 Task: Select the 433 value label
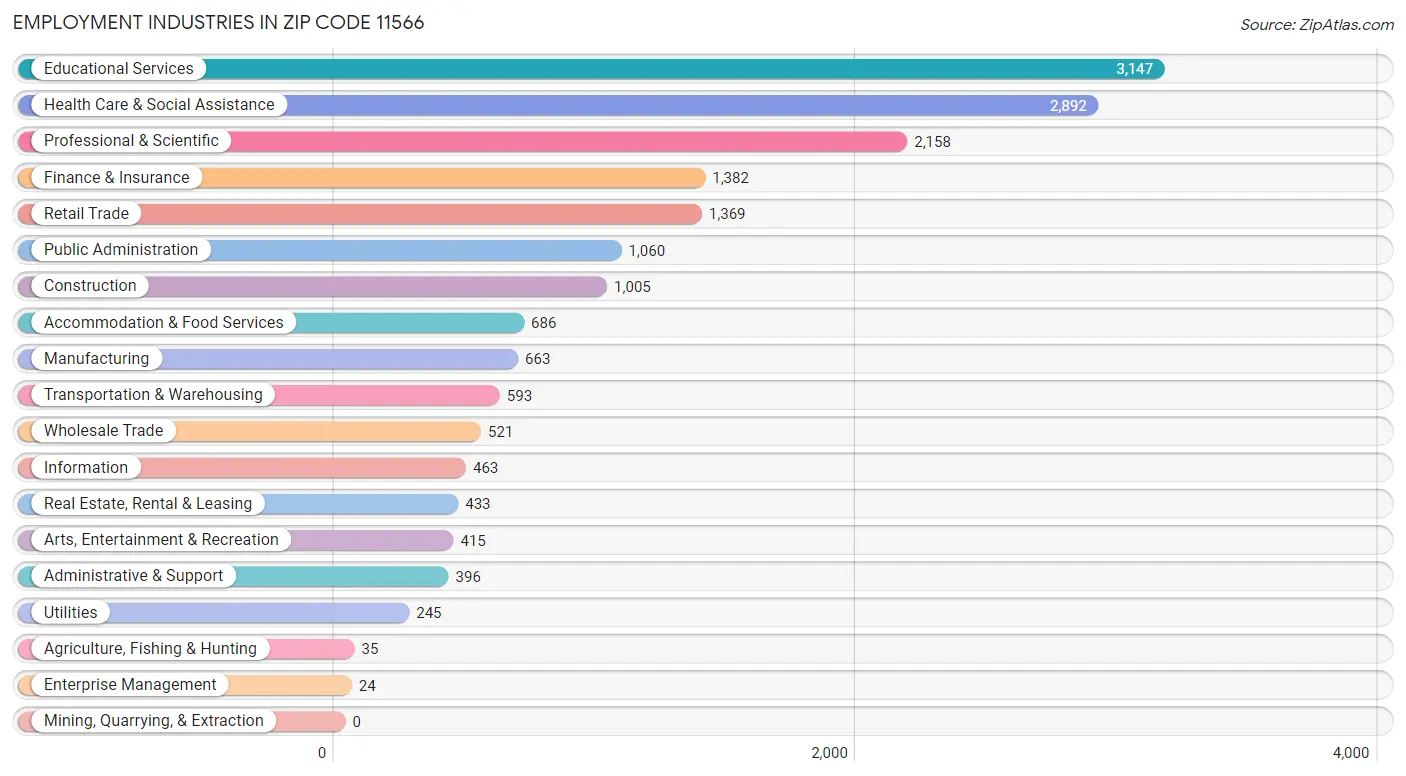tap(477, 504)
